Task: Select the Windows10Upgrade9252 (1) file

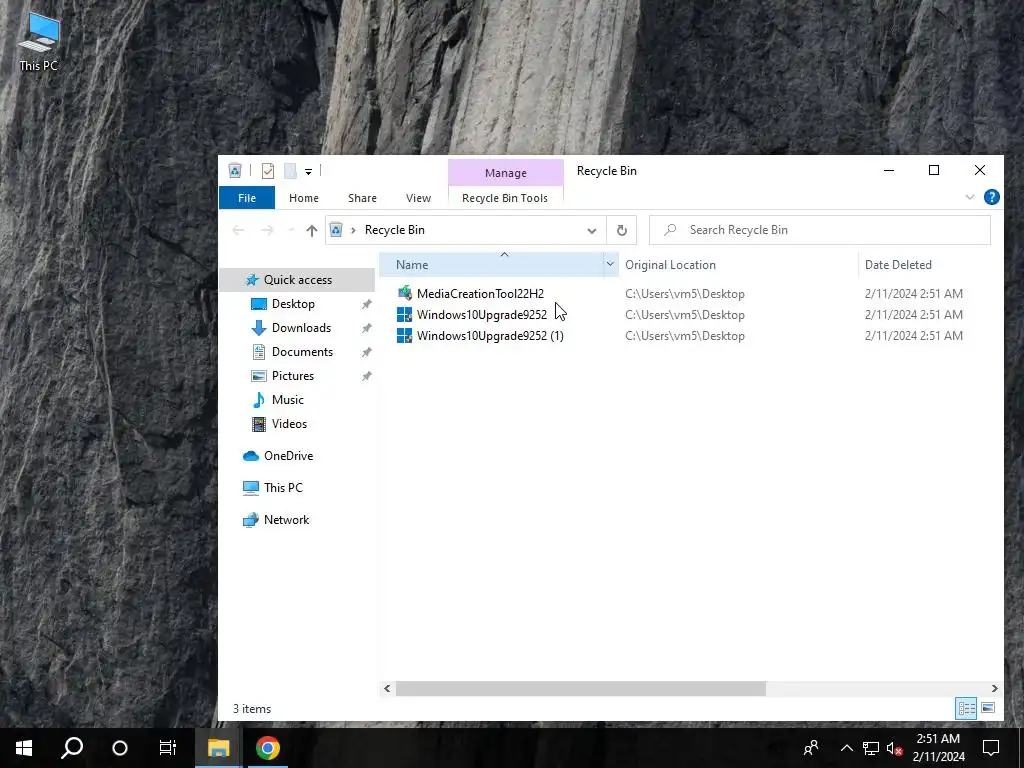Action: (490, 336)
